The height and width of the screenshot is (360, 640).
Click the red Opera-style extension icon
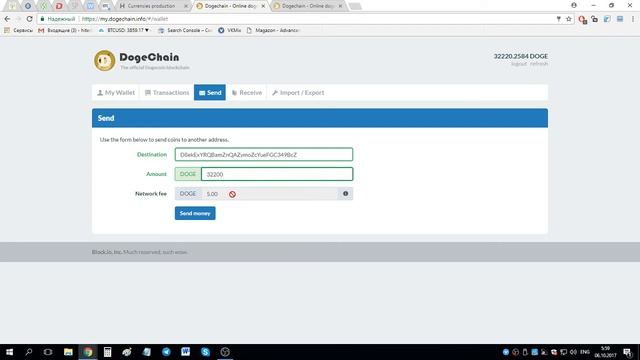click(x=582, y=19)
